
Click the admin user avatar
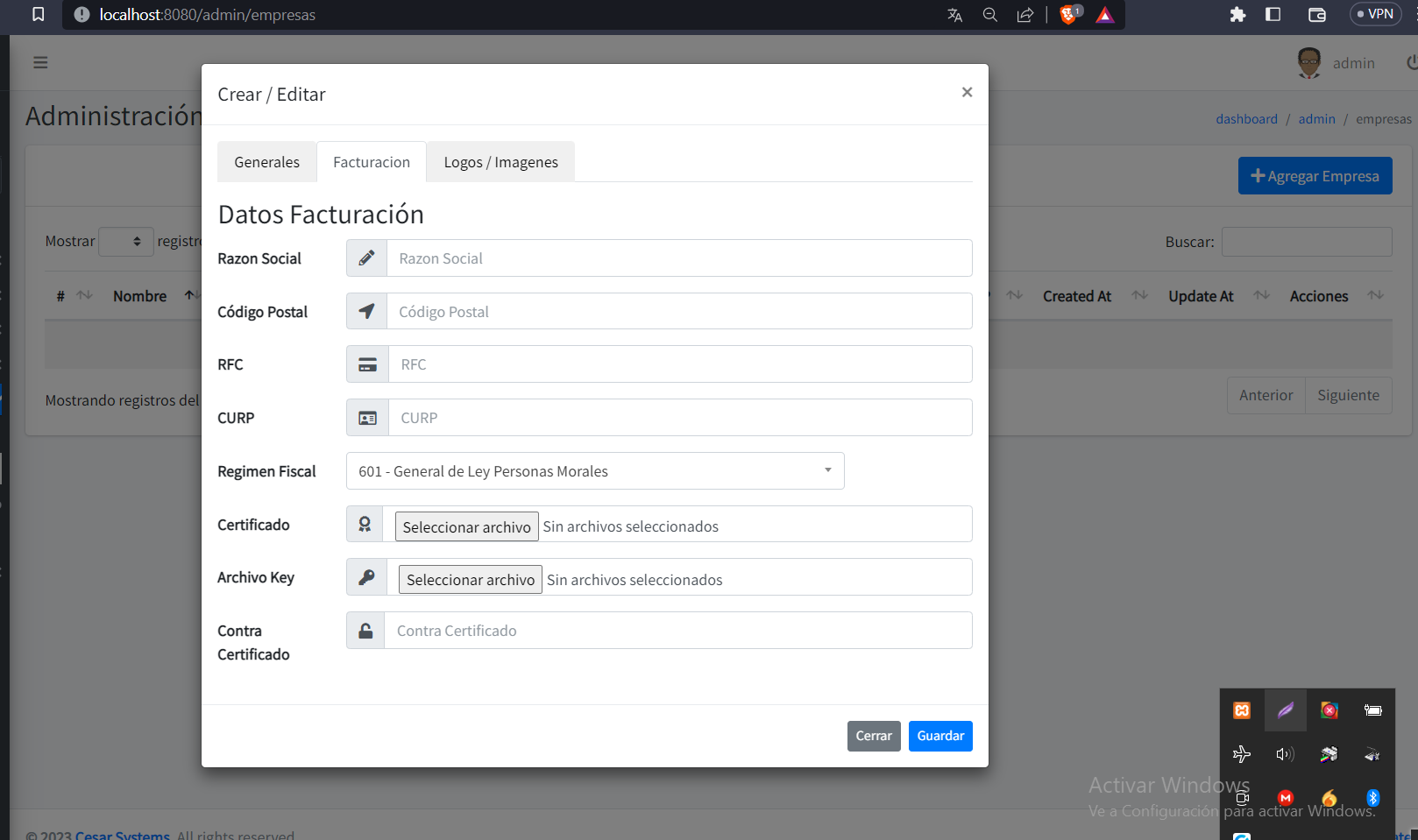1308,63
